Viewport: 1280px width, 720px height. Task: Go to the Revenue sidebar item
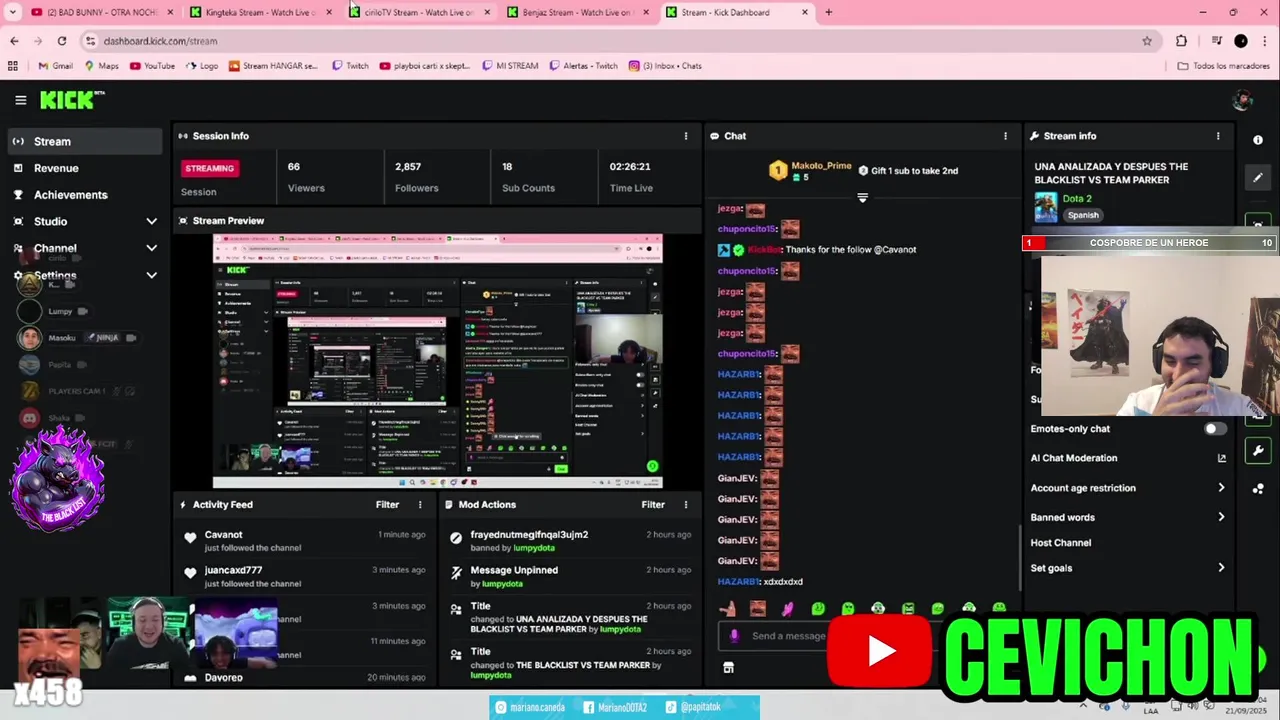(85, 168)
